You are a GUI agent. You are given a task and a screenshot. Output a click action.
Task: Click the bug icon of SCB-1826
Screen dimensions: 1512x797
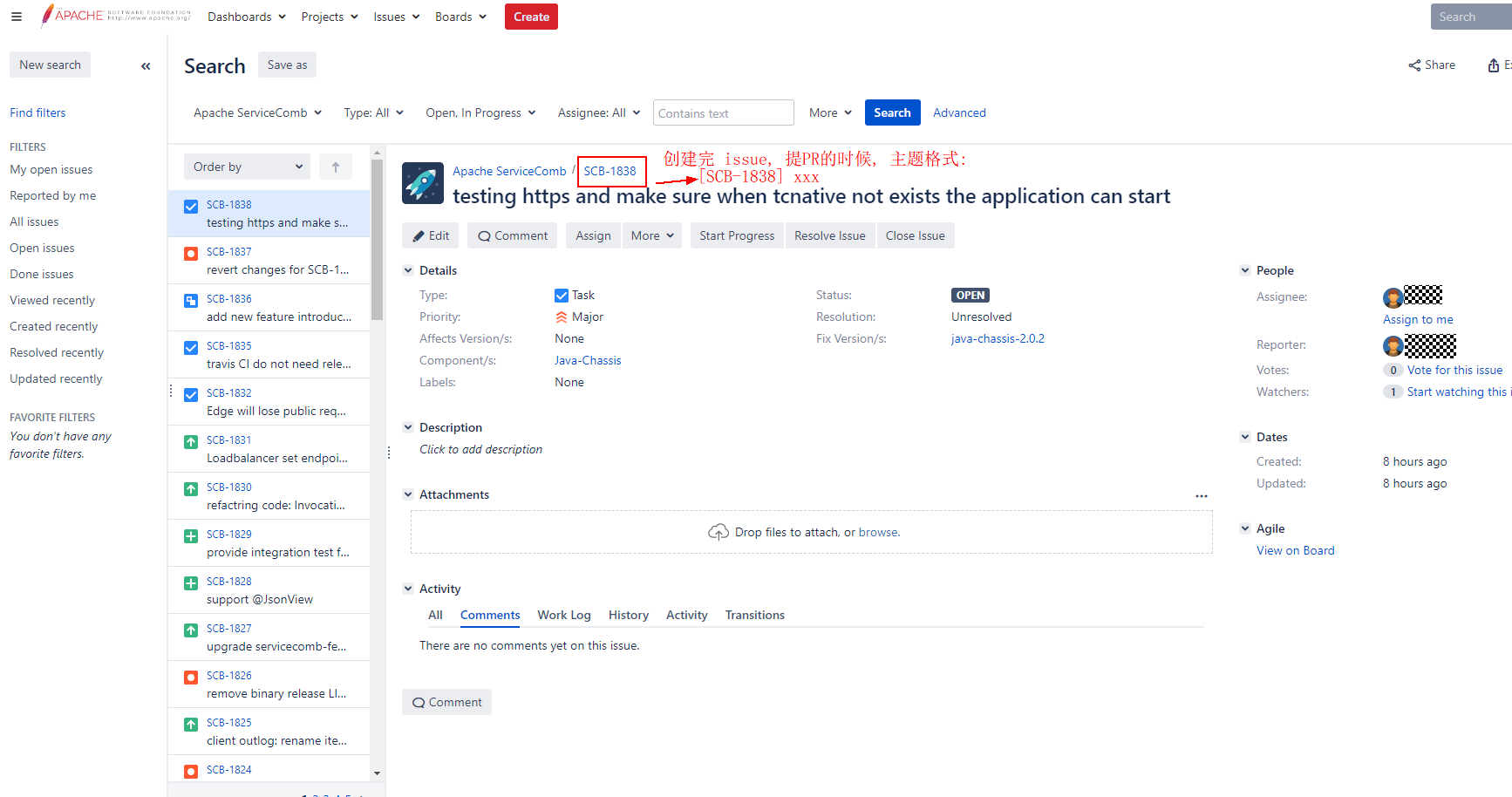(x=191, y=678)
